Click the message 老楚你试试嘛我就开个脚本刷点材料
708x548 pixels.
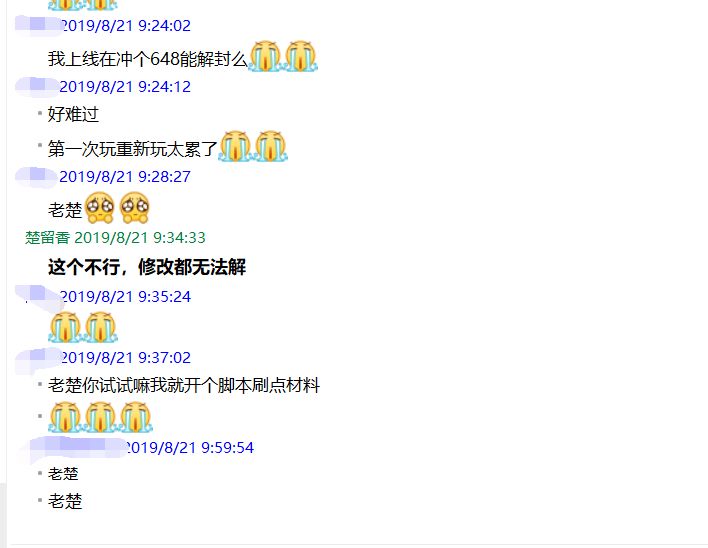click(184, 385)
